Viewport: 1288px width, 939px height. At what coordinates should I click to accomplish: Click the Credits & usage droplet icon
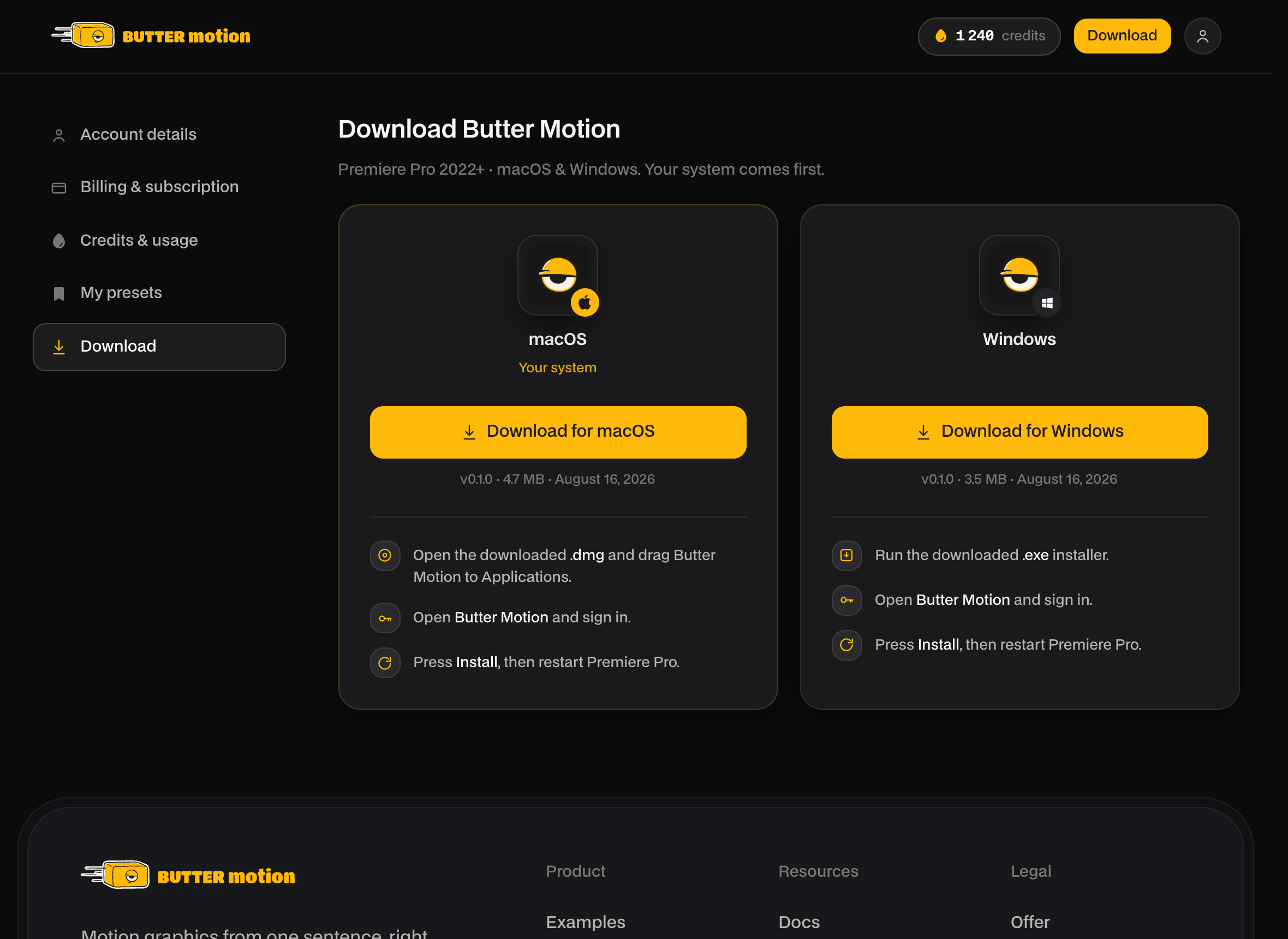59,241
